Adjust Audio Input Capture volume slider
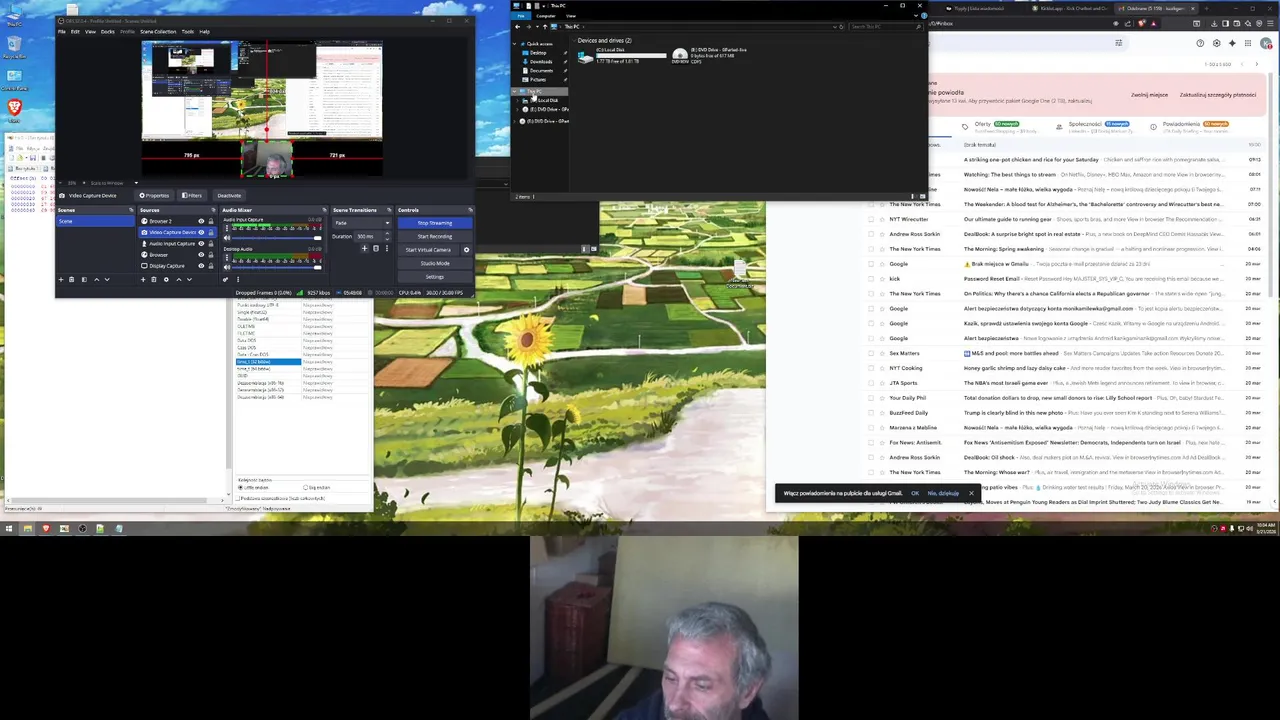This screenshot has height=720, width=1280. coord(276,238)
